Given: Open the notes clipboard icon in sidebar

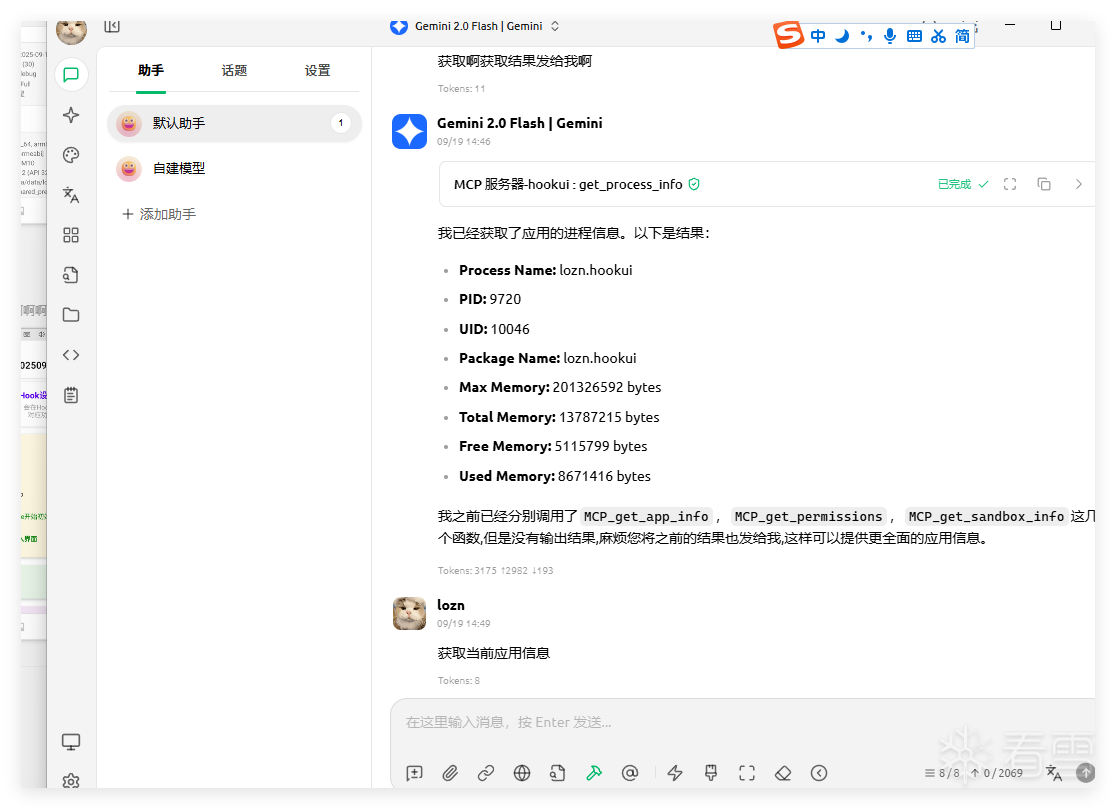Looking at the screenshot, I should pyautogui.click(x=71, y=395).
